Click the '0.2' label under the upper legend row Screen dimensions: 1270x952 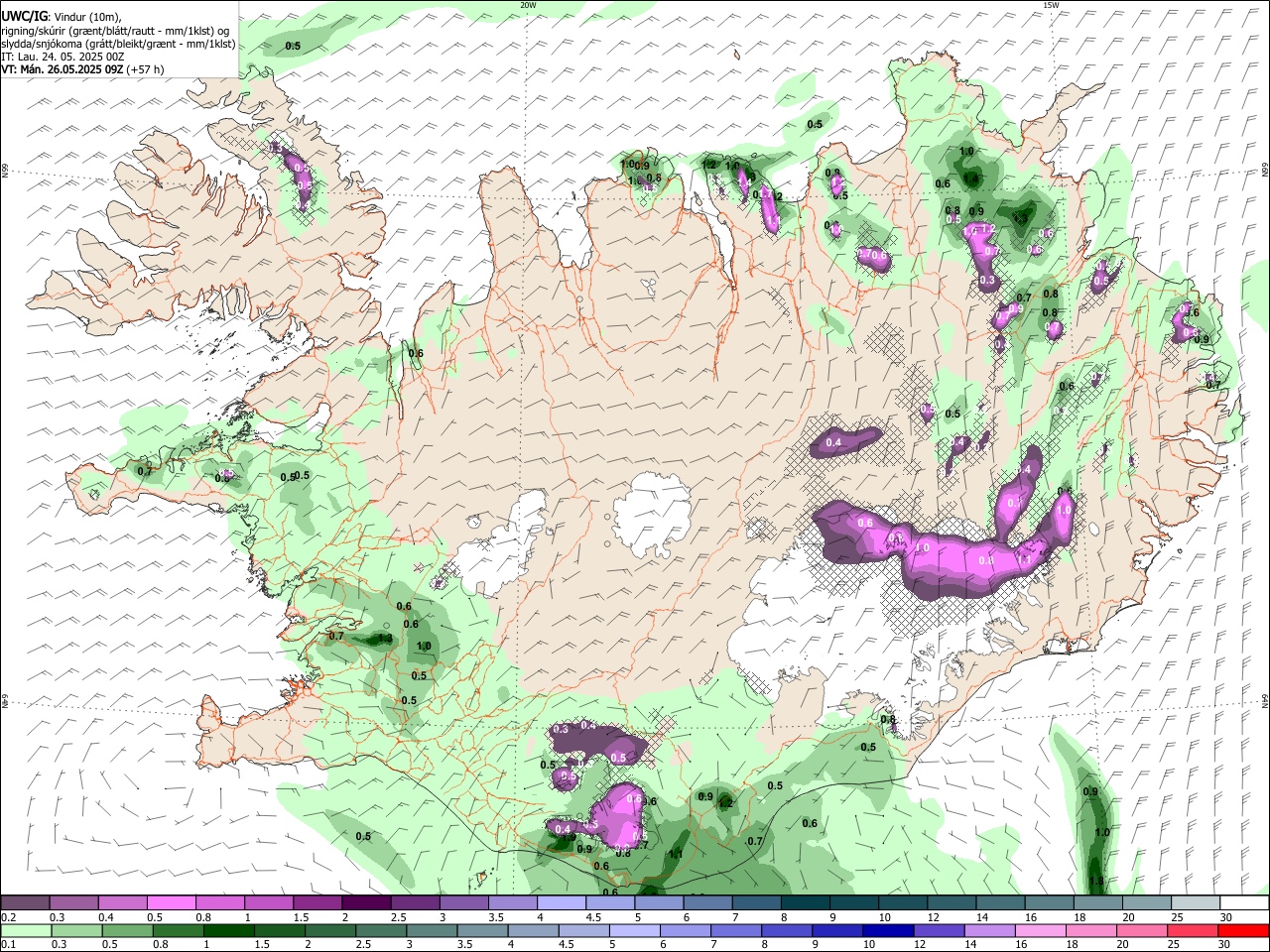tap(8, 917)
